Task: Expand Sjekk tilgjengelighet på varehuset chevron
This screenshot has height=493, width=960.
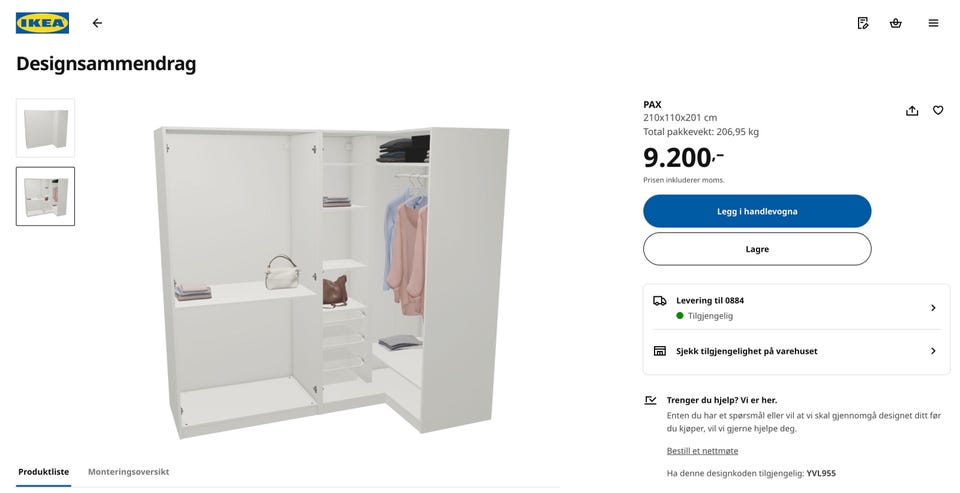Action: click(933, 351)
